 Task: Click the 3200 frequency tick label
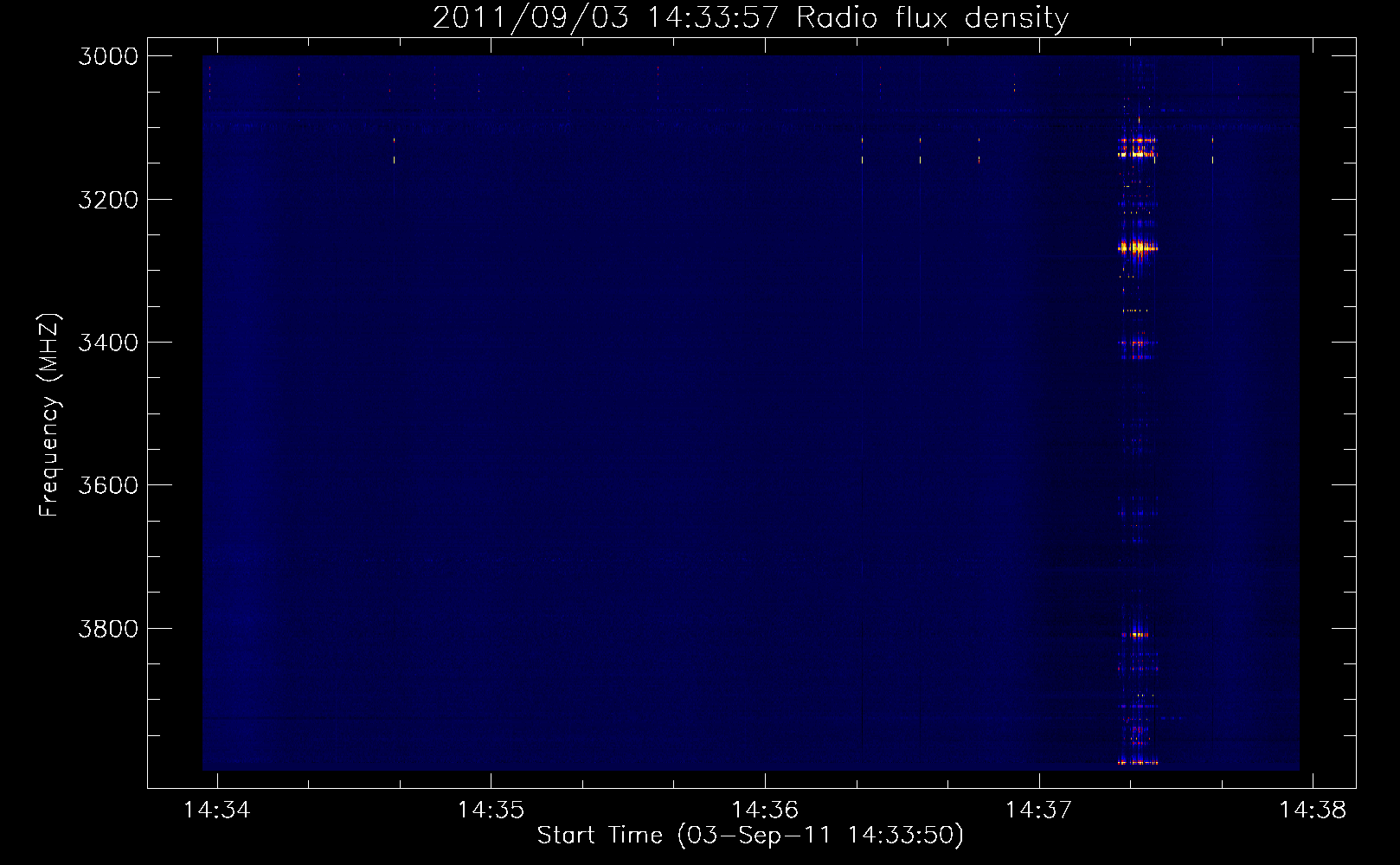108,200
